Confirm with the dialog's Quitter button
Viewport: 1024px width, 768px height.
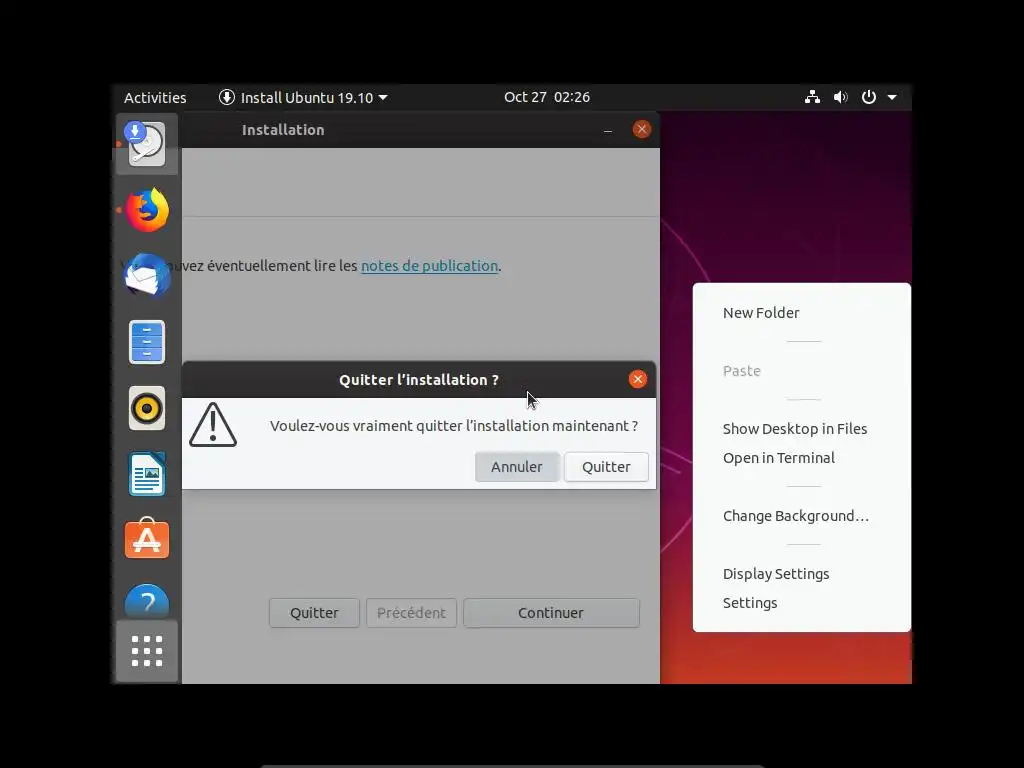(606, 467)
